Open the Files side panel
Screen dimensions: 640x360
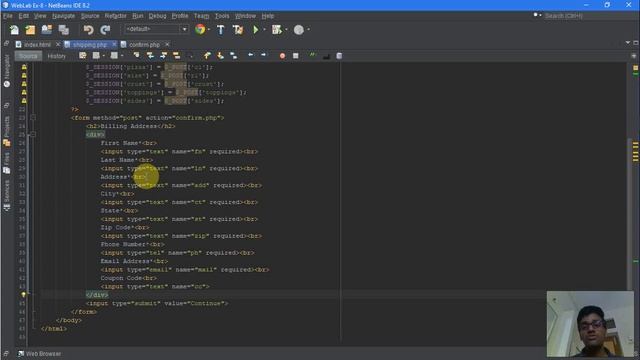[7, 163]
